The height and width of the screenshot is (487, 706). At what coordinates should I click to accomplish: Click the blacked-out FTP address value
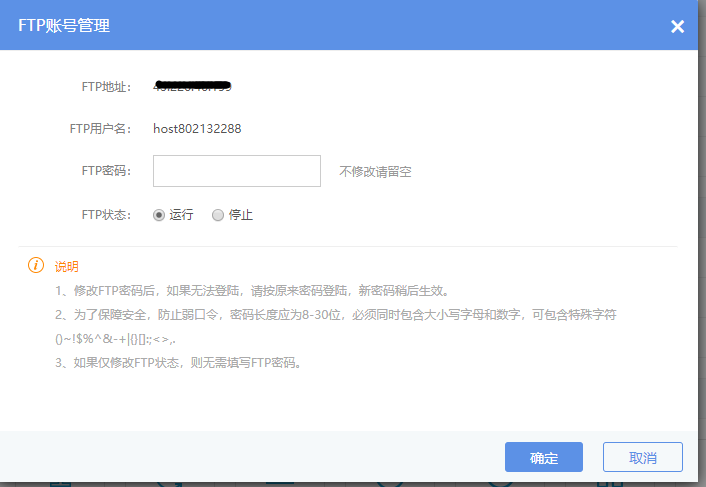[x=193, y=87]
